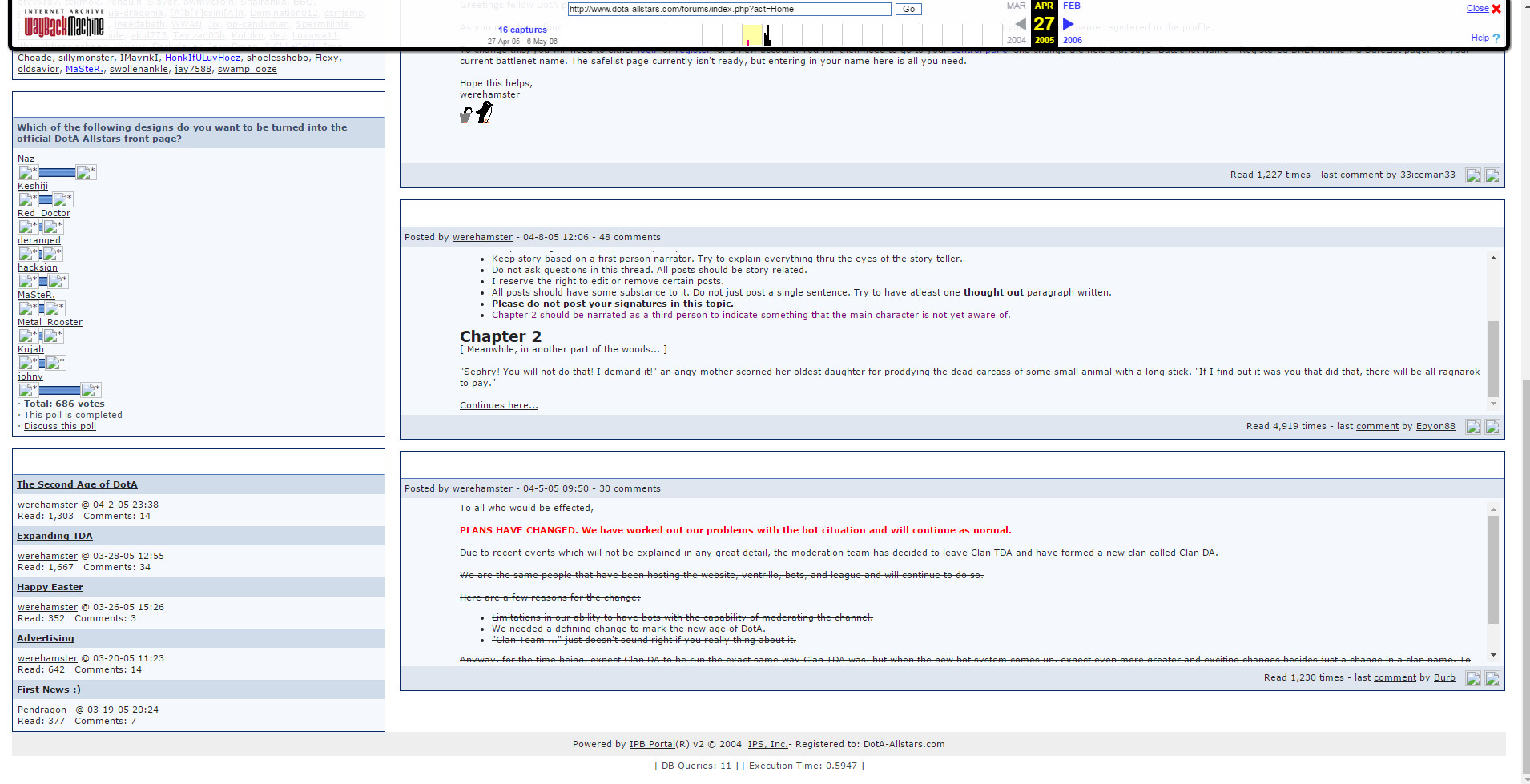This screenshot has width=1530, height=784.
Task: Open 'First News :)' item
Action: [49, 690]
